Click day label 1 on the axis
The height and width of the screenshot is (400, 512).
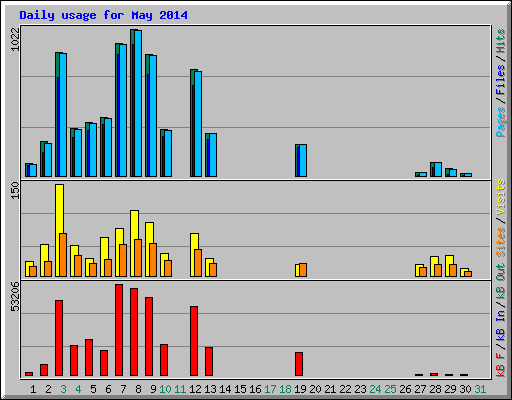(x=33, y=389)
